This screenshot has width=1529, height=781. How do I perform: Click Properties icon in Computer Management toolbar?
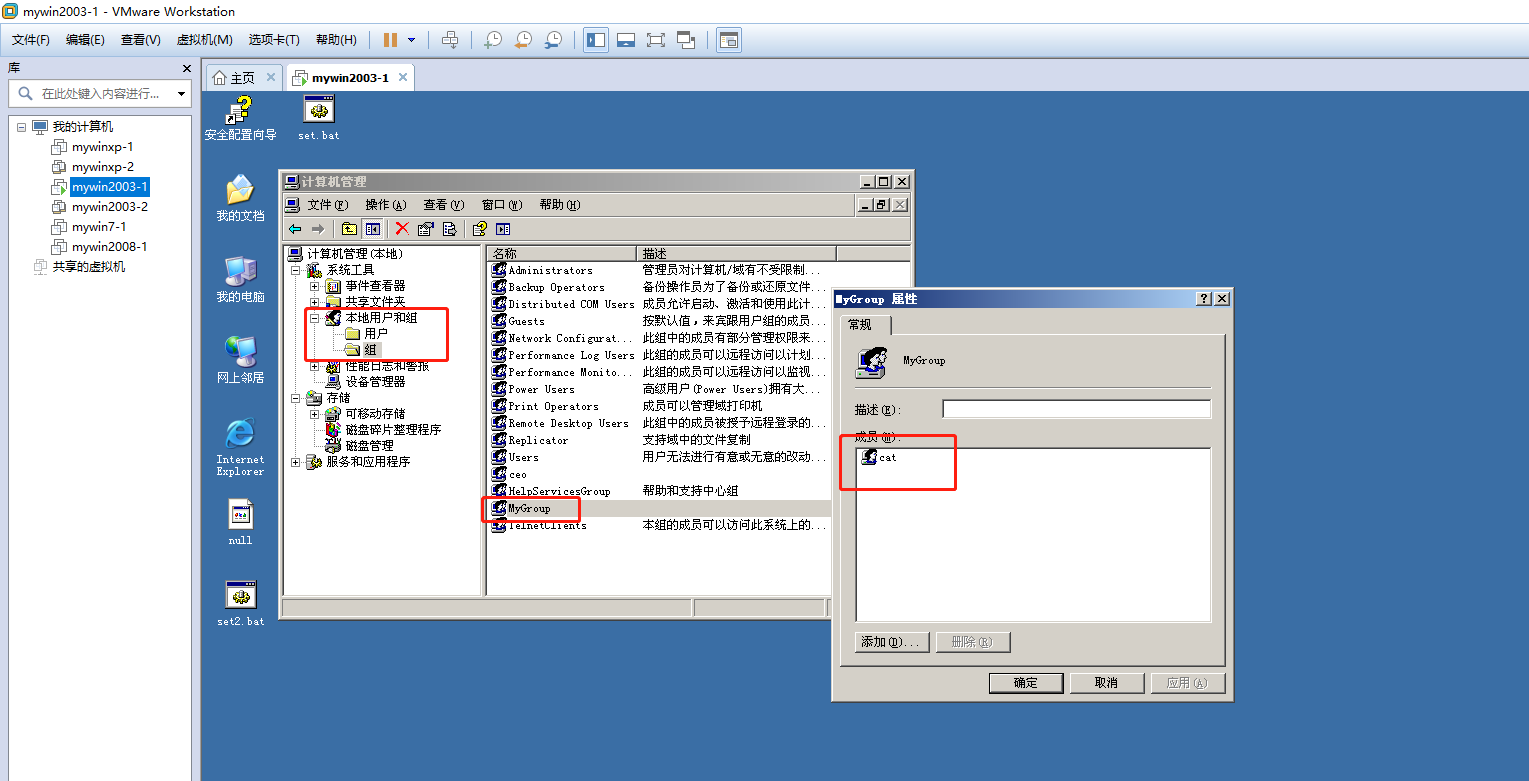(x=426, y=229)
